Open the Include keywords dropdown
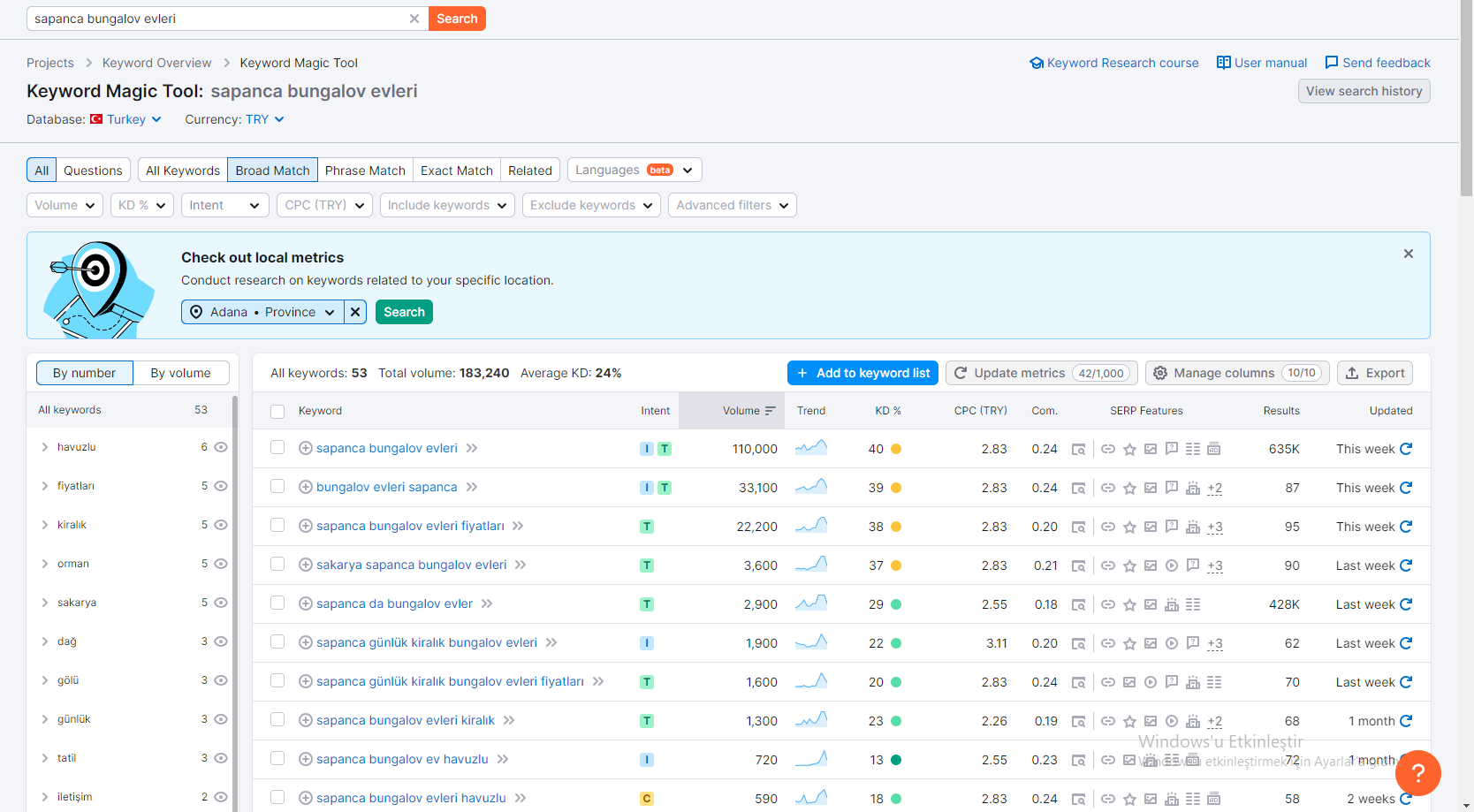 [447, 205]
